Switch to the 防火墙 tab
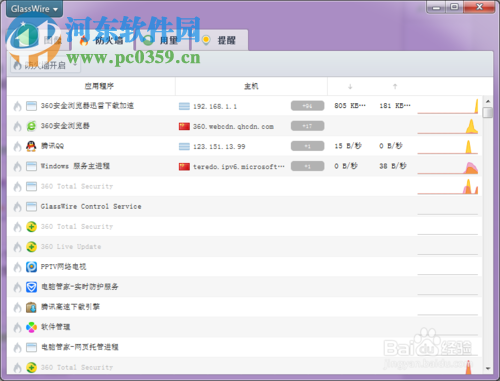 (x=103, y=40)
